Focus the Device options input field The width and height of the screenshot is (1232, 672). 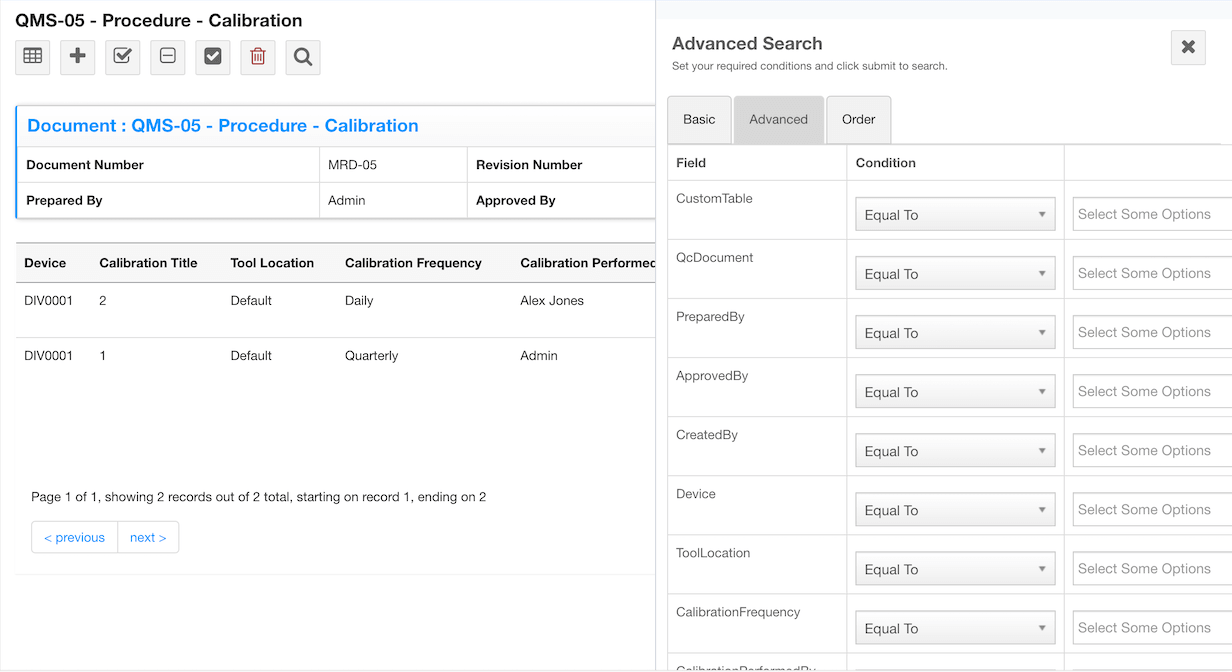[1152, 509]
